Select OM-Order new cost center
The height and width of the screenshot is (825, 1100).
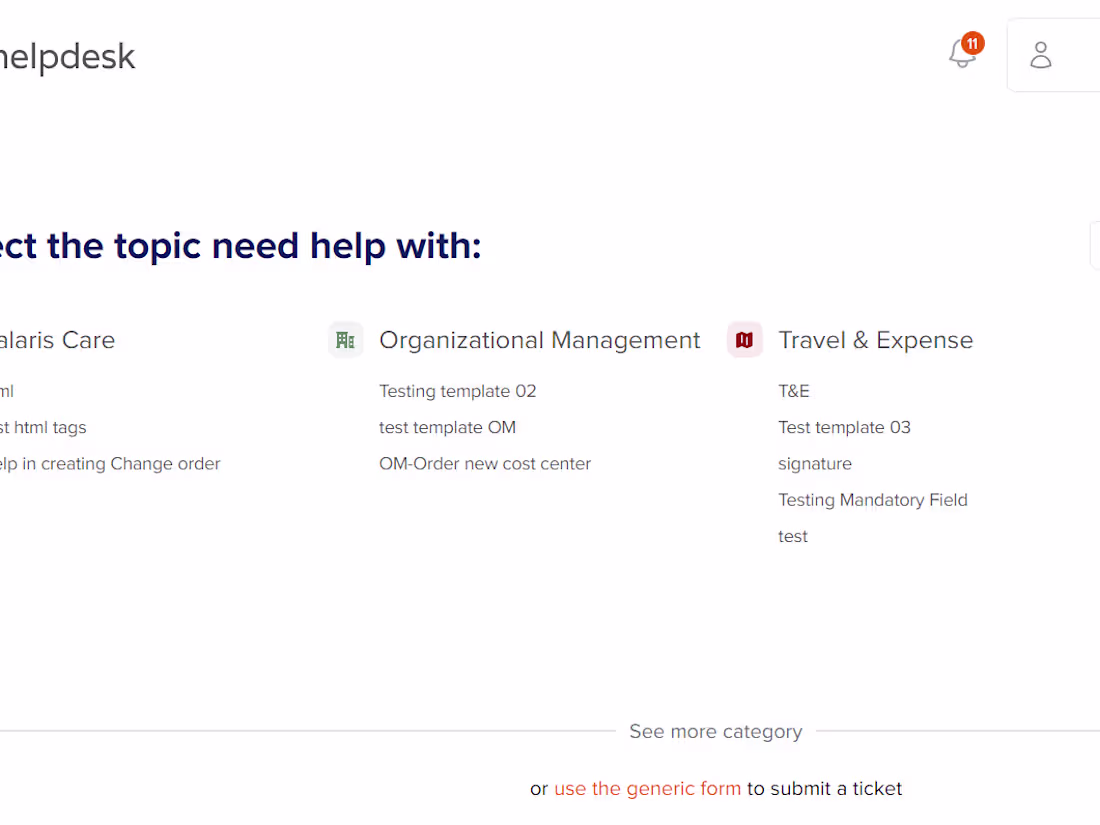485,463
